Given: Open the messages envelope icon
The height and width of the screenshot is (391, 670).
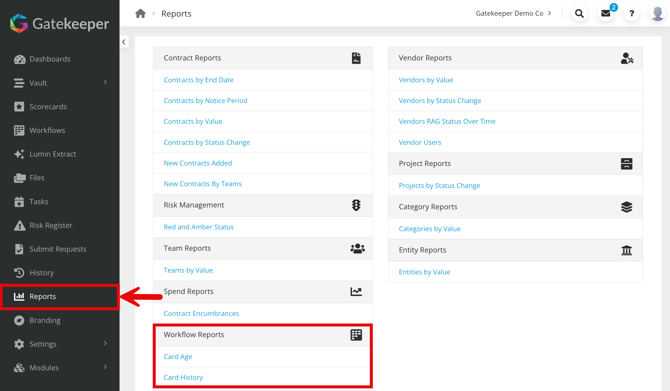Looking at the screenshot, I should [605, 14].
